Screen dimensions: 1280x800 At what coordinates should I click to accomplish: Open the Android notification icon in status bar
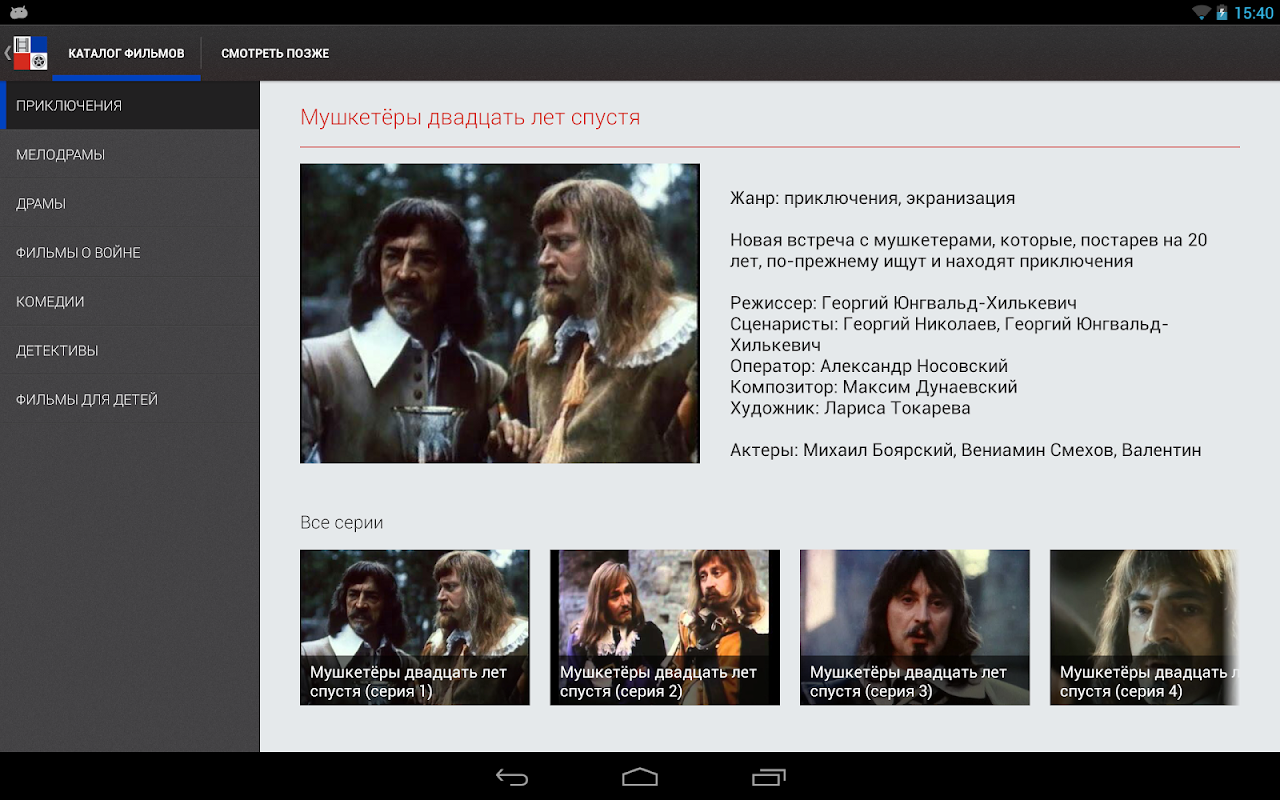click(x=18, y=12)
